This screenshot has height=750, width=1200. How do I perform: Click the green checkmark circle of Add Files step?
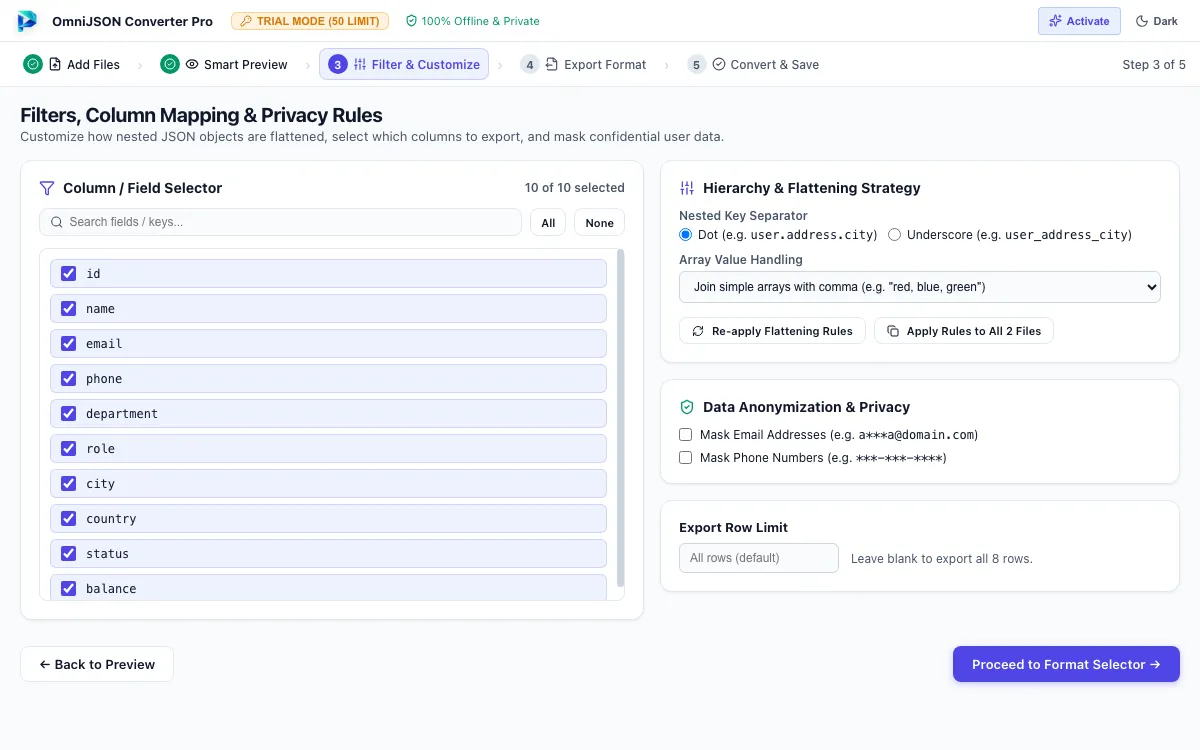tap(33, 64)
